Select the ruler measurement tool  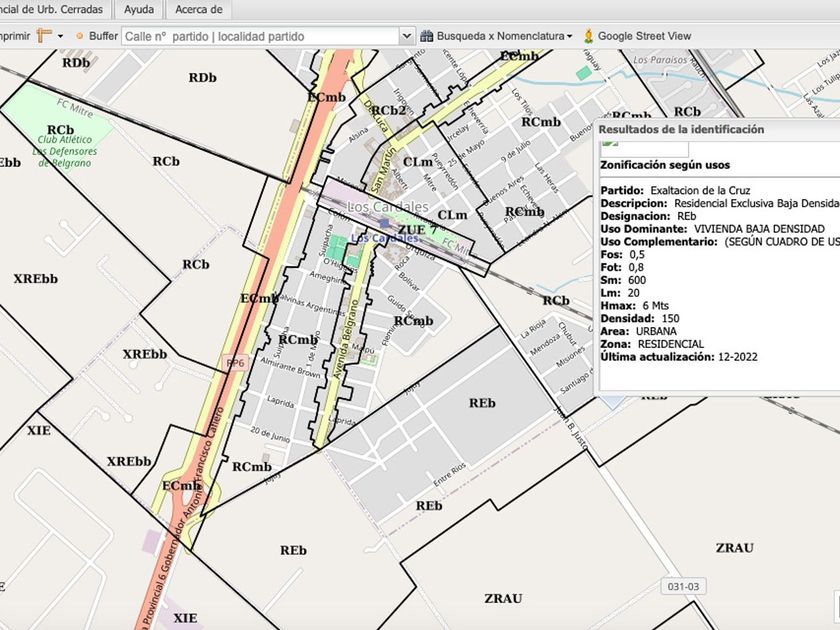tap(45, 35)
